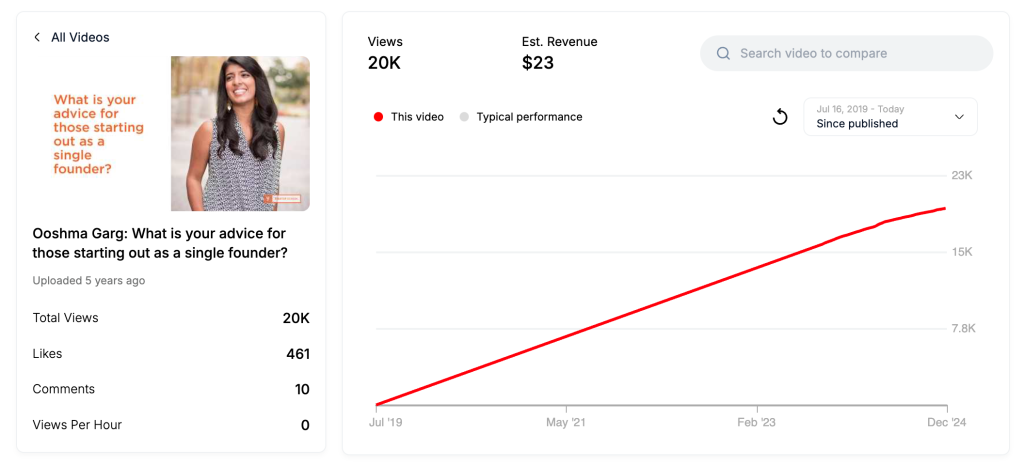Click the Total Views stat row

click(171, 318)
